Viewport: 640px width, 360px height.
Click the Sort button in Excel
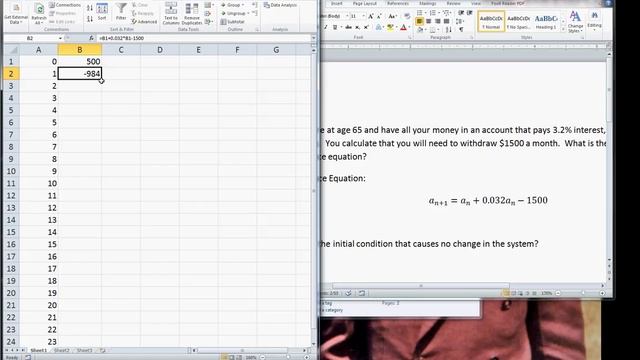102,11
